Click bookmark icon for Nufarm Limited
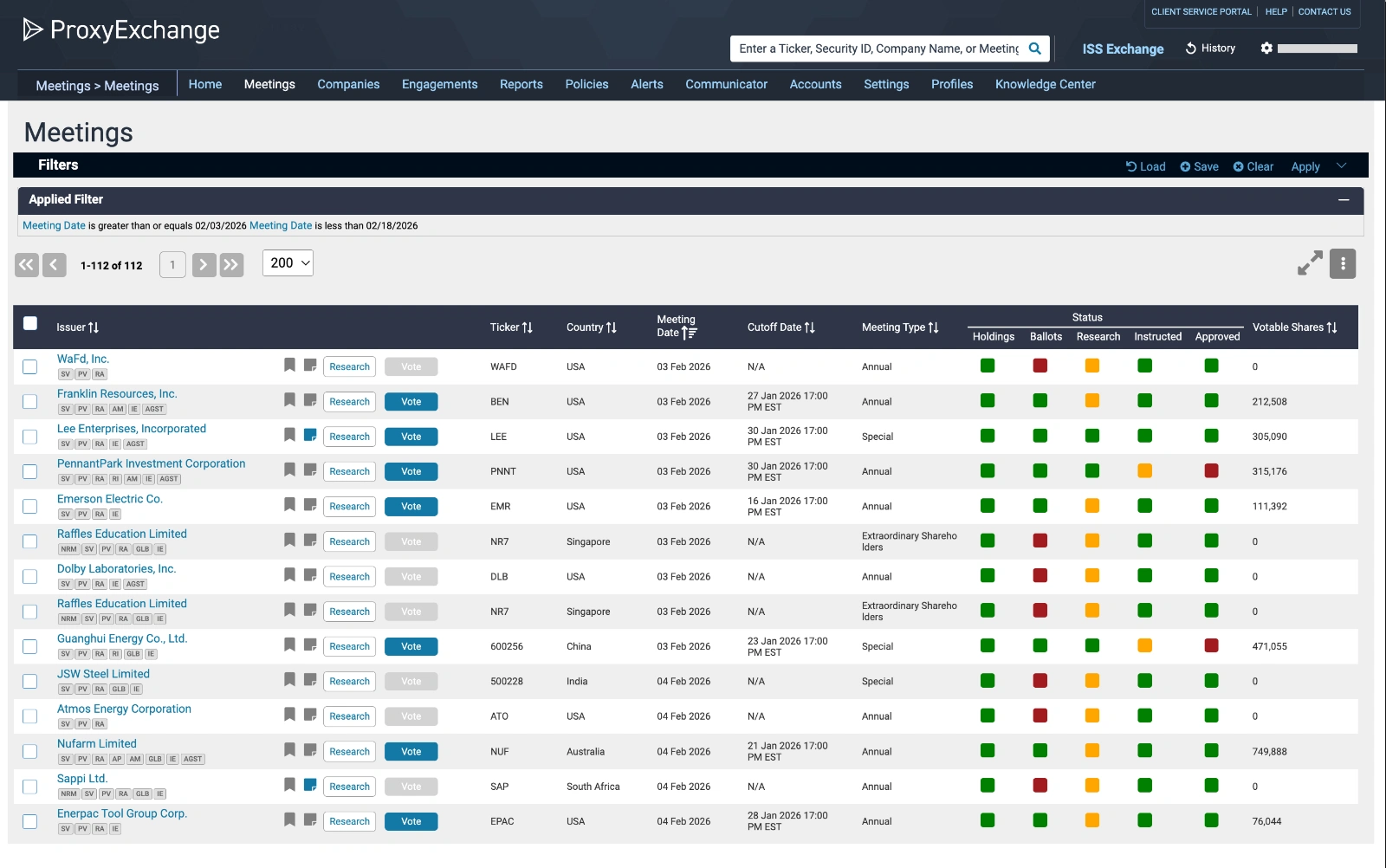This screenshot has width=1386, height=868. pos(289,749)
